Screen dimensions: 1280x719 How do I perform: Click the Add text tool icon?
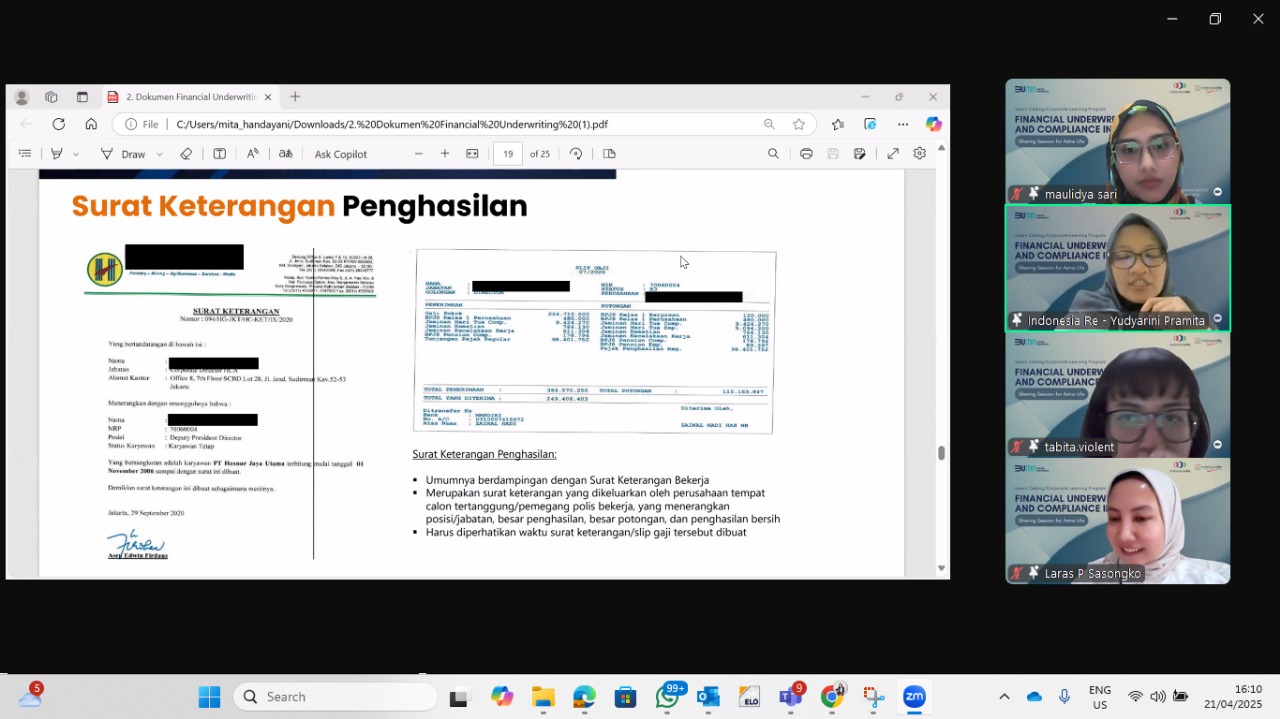219,154
